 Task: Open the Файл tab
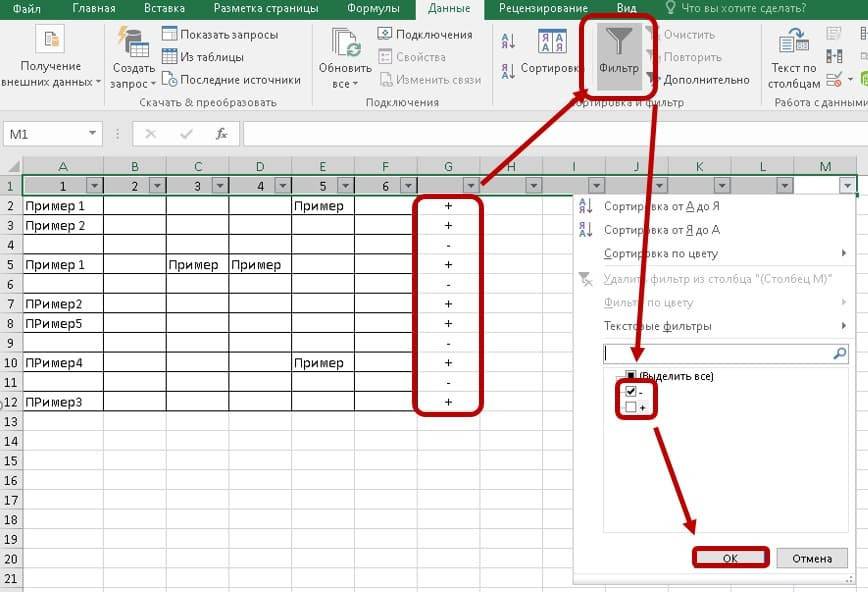click(x=26, y=8)
